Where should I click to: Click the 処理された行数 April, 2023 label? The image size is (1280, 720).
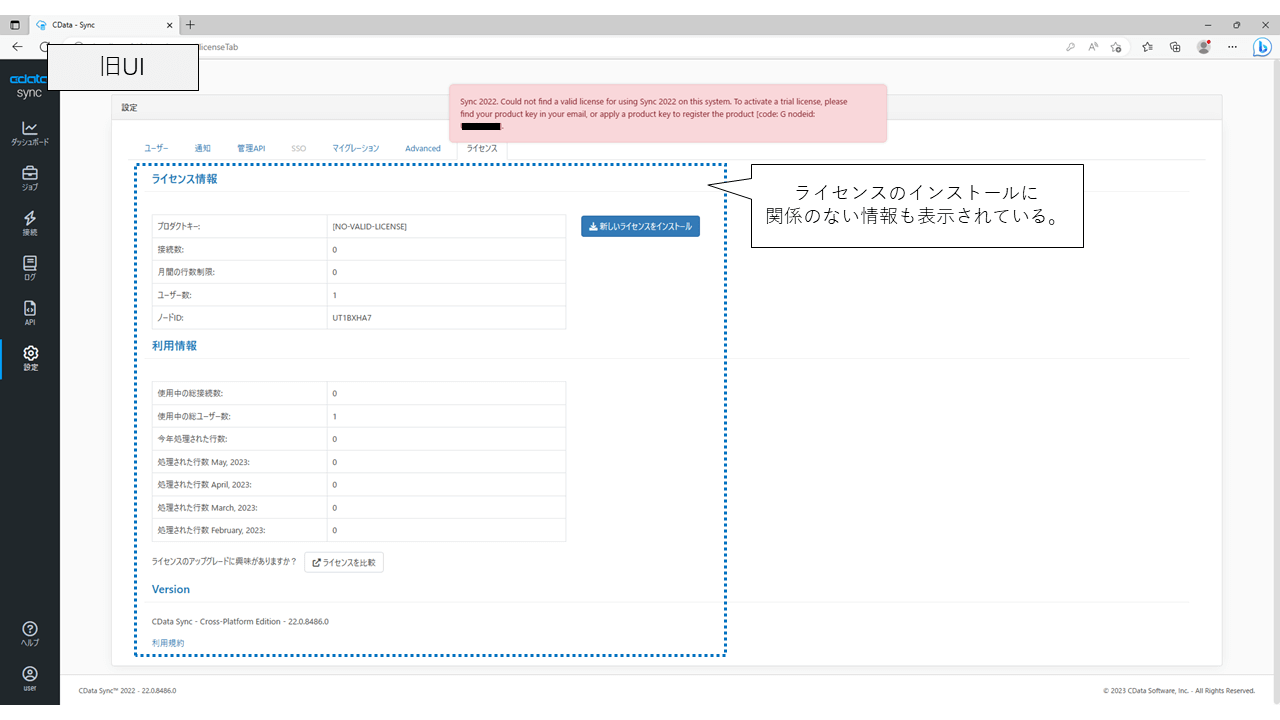tap(204, 485)
